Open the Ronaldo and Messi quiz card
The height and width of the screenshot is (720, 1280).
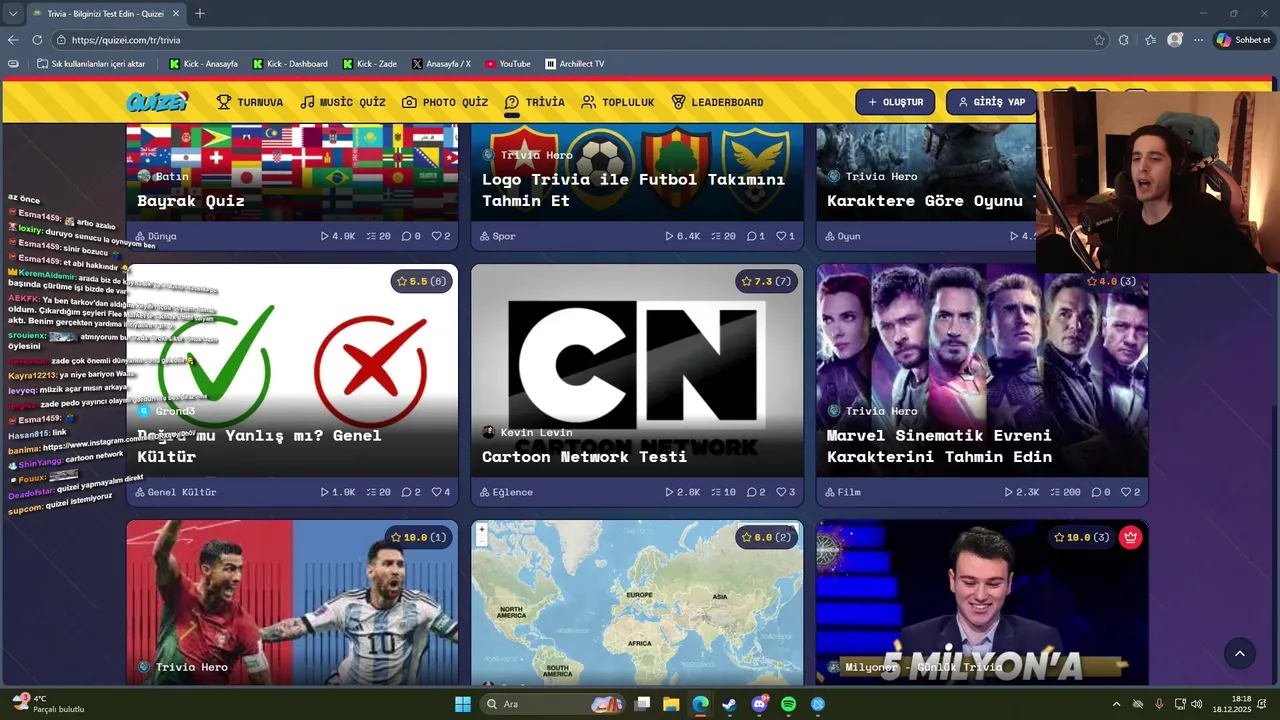pyautogui.click(x=292, y=603)
